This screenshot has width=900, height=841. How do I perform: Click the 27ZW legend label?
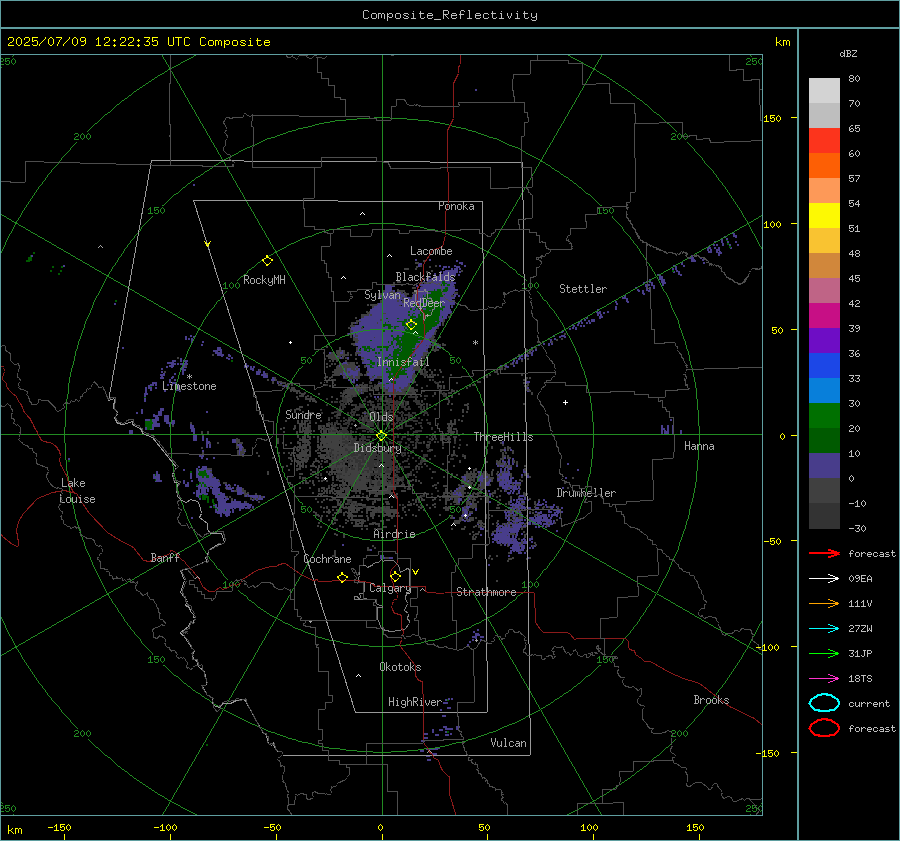tap(860, 629)
